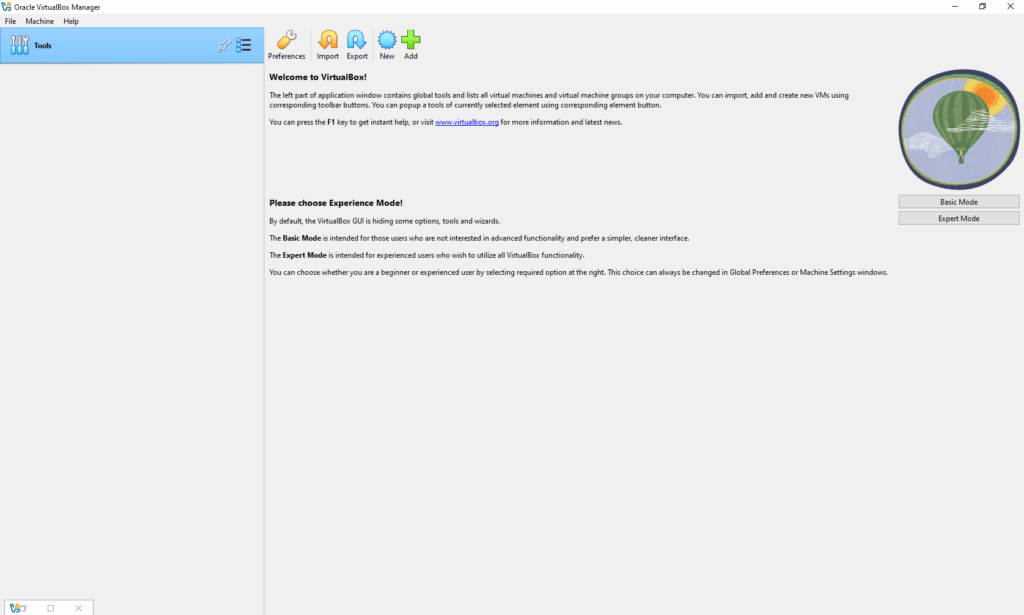Create a New virtual machine
Viewport: 1024px width, 615px height.
click(387, 44)
